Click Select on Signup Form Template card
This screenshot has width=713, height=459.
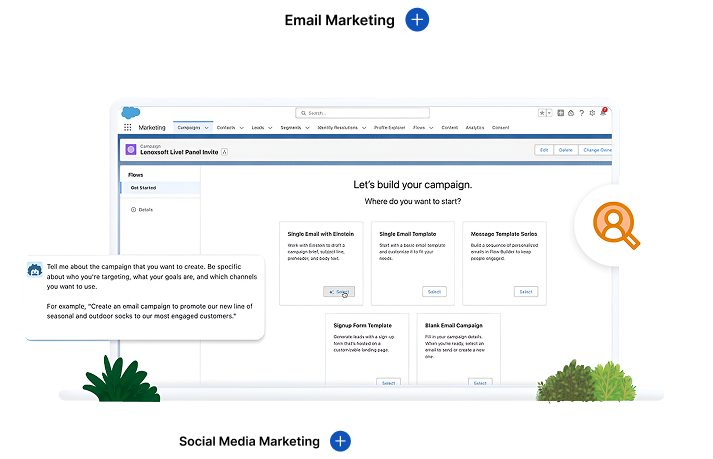tap(388, 382)
